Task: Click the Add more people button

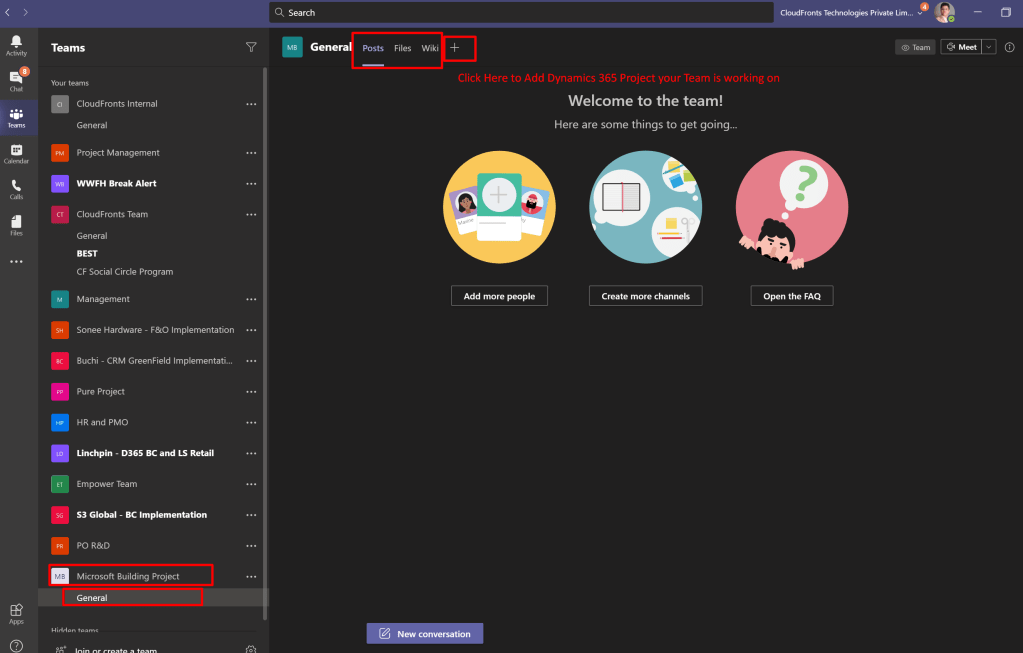Action: tap(499, 296)
